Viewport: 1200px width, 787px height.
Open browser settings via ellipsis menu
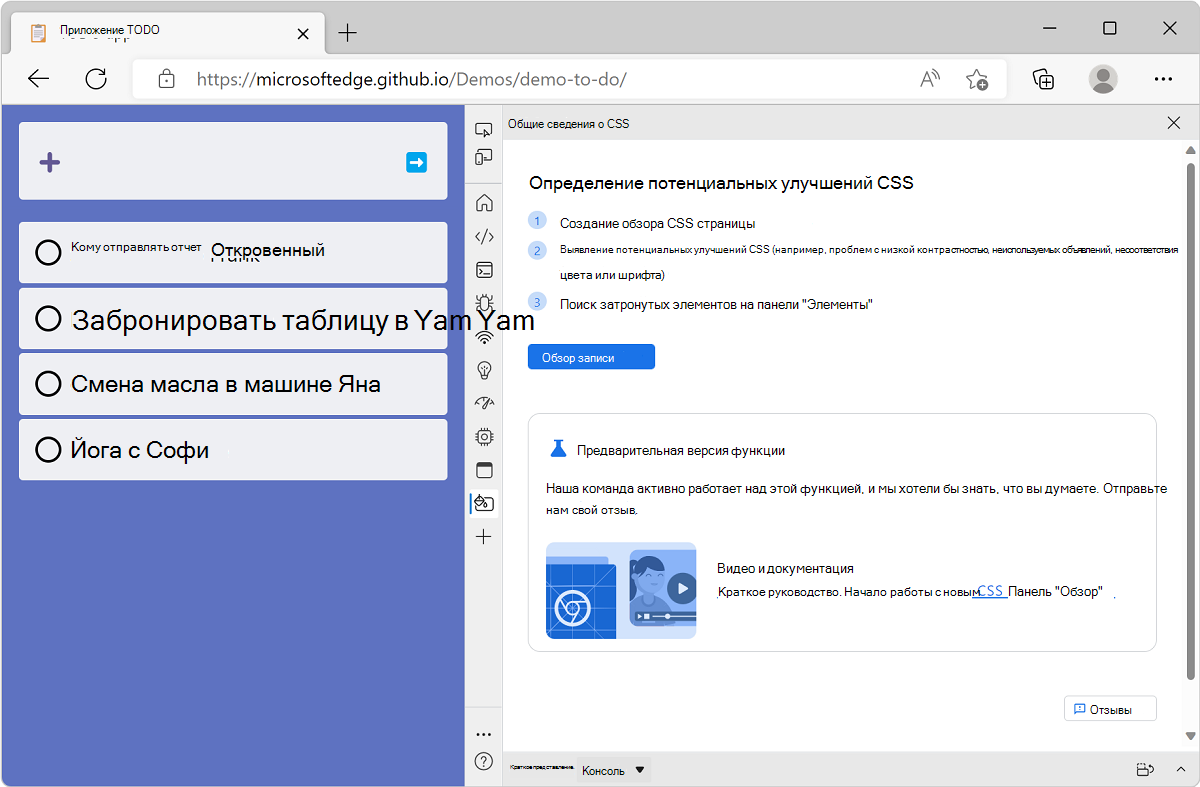[x=1163, y=79]
